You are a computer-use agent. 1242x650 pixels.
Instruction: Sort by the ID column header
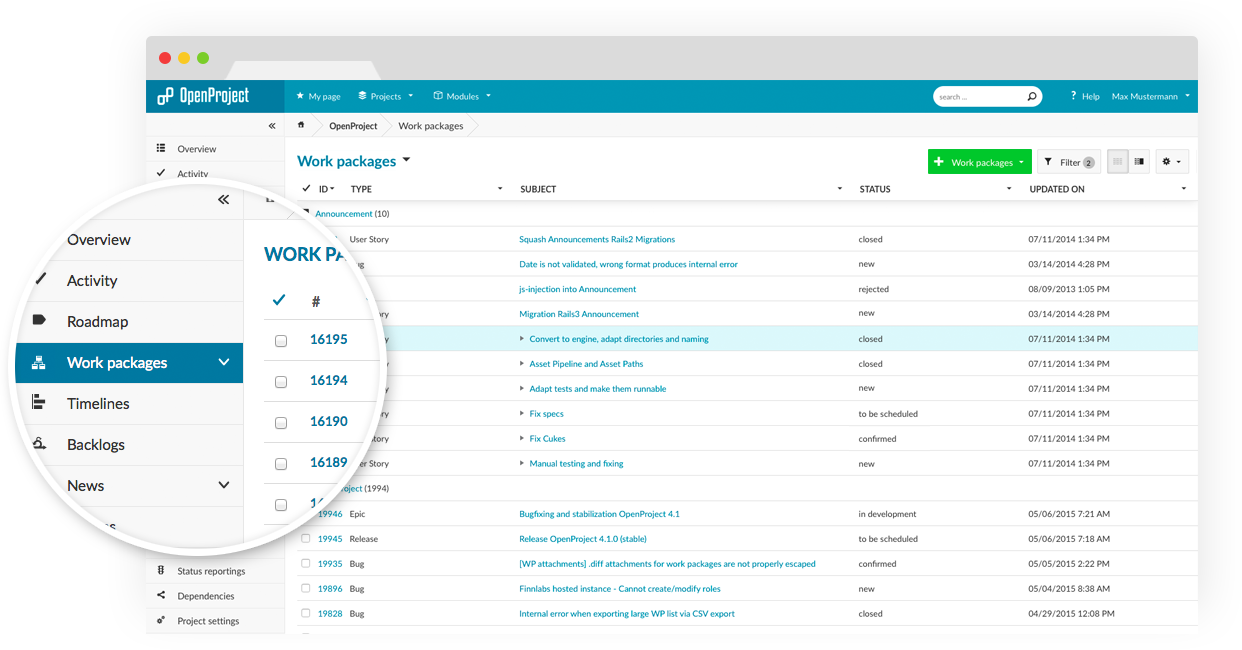[324, 189]
